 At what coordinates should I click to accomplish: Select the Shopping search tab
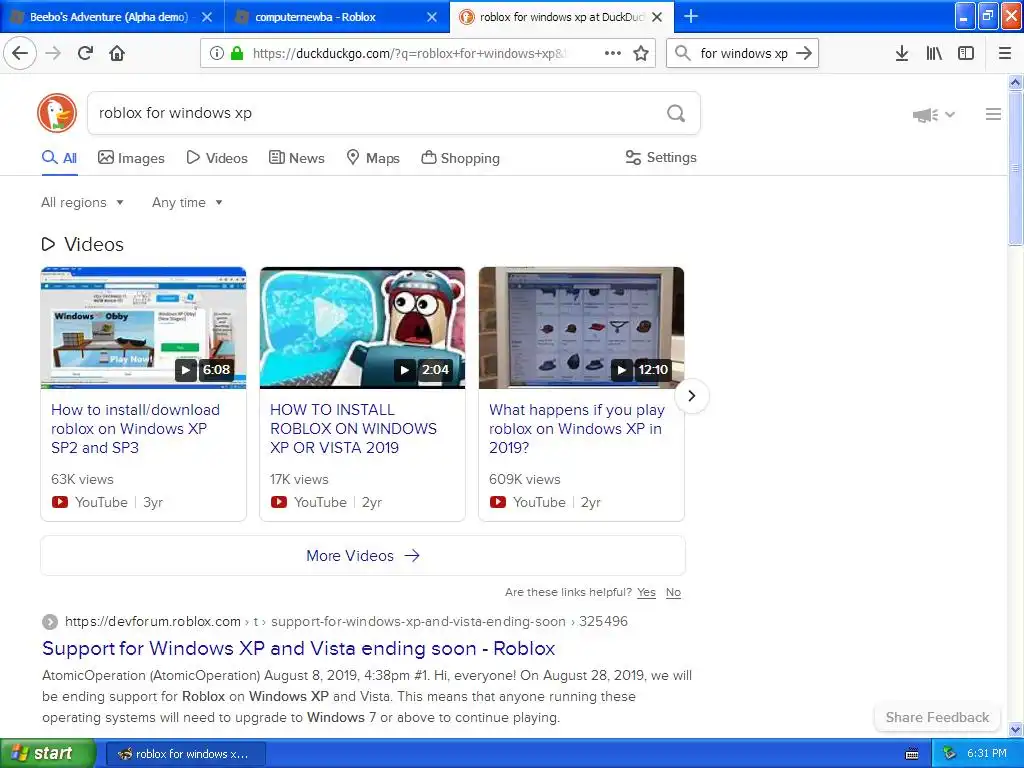click(460, 158)
